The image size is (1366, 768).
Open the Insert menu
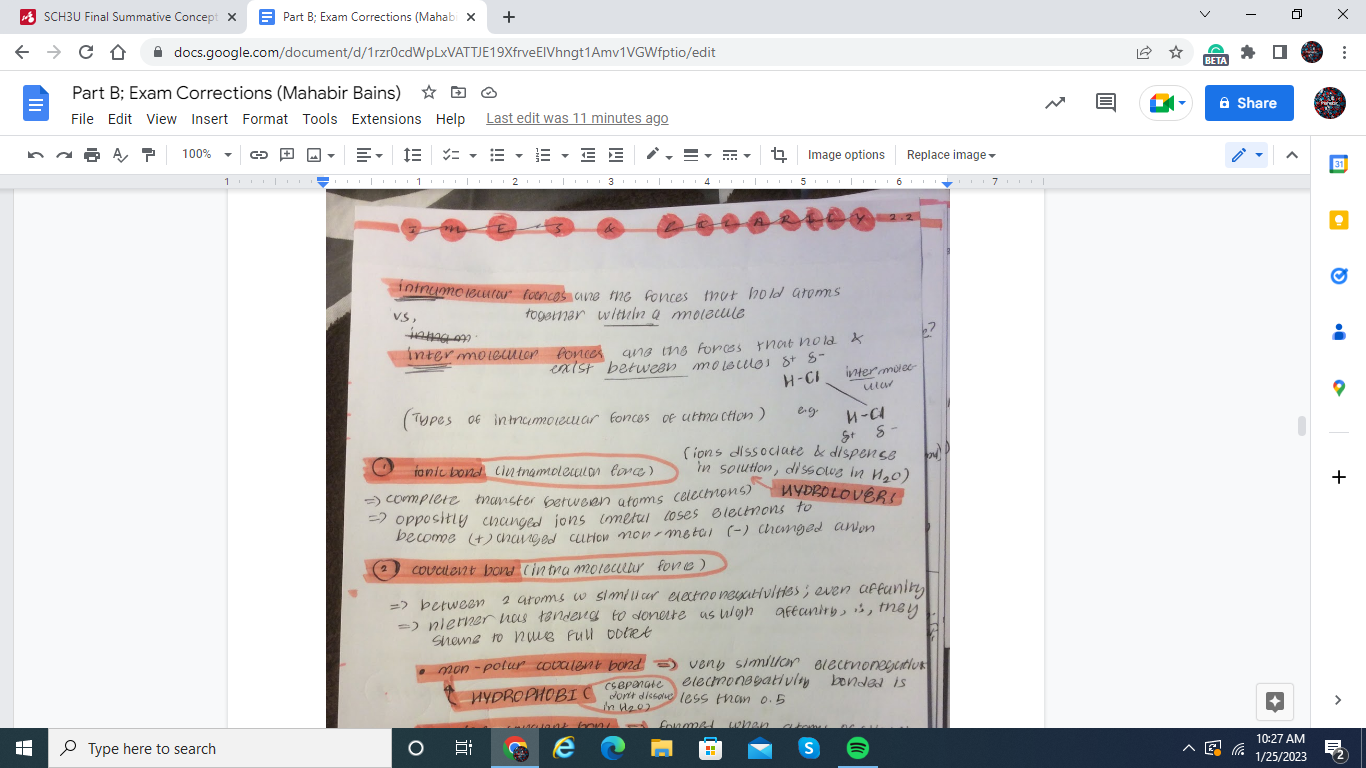point(210,118)
